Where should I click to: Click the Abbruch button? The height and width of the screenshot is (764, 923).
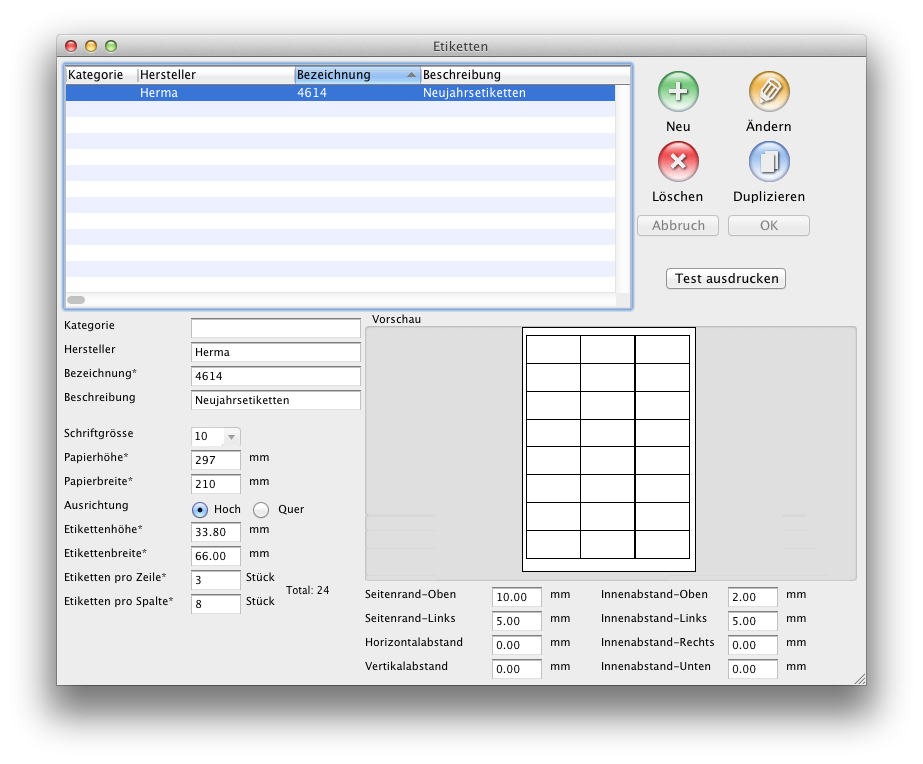pos(678,226)
